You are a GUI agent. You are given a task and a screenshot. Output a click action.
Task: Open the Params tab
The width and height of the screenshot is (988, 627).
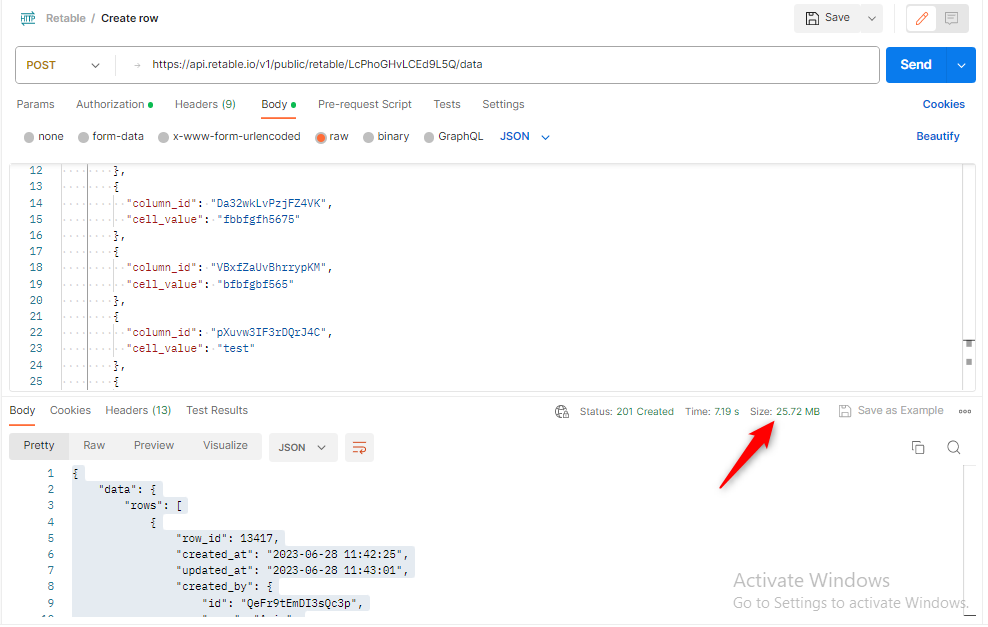pyautogui.click(x=35, y=105)
